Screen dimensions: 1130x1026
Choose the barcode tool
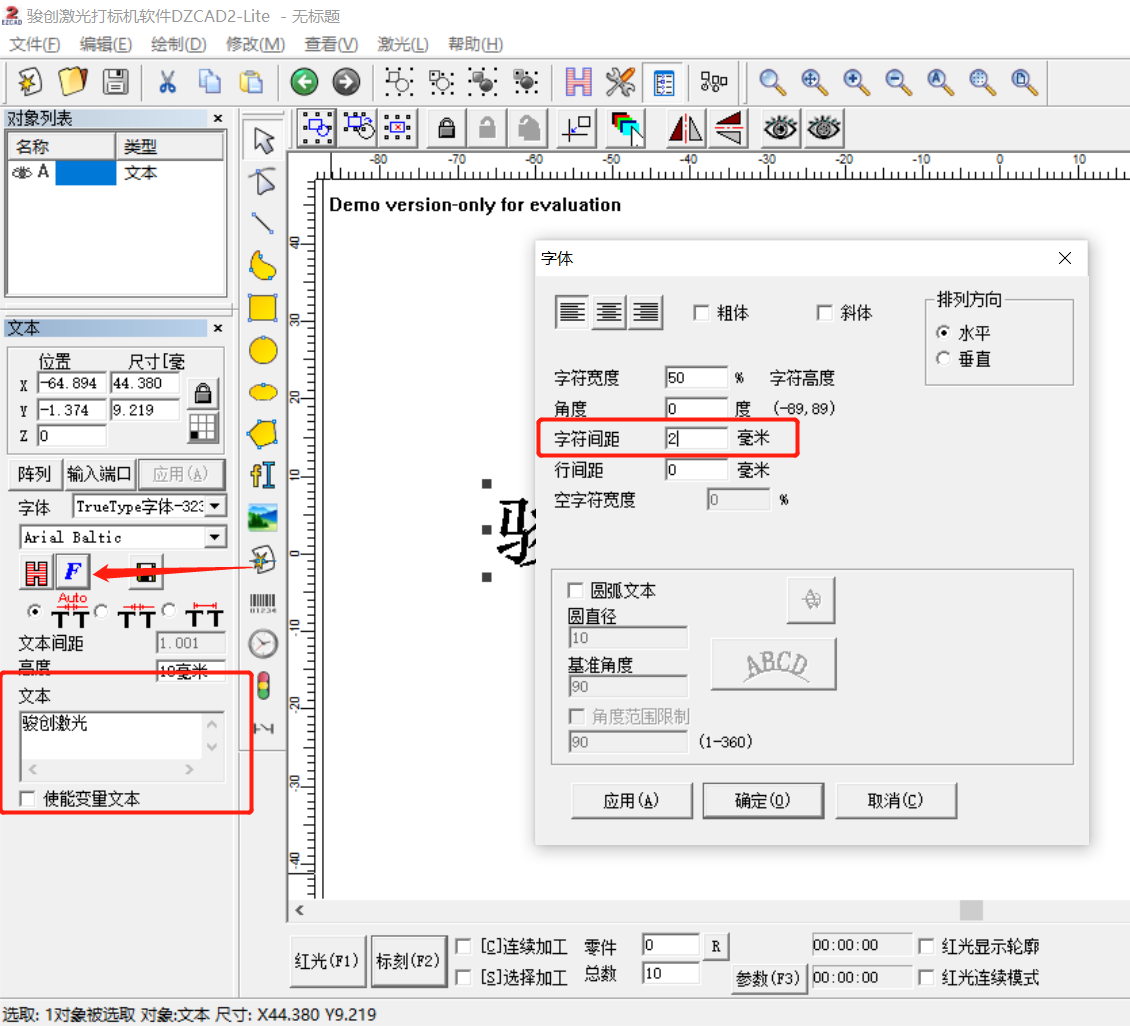click(263, 602)
